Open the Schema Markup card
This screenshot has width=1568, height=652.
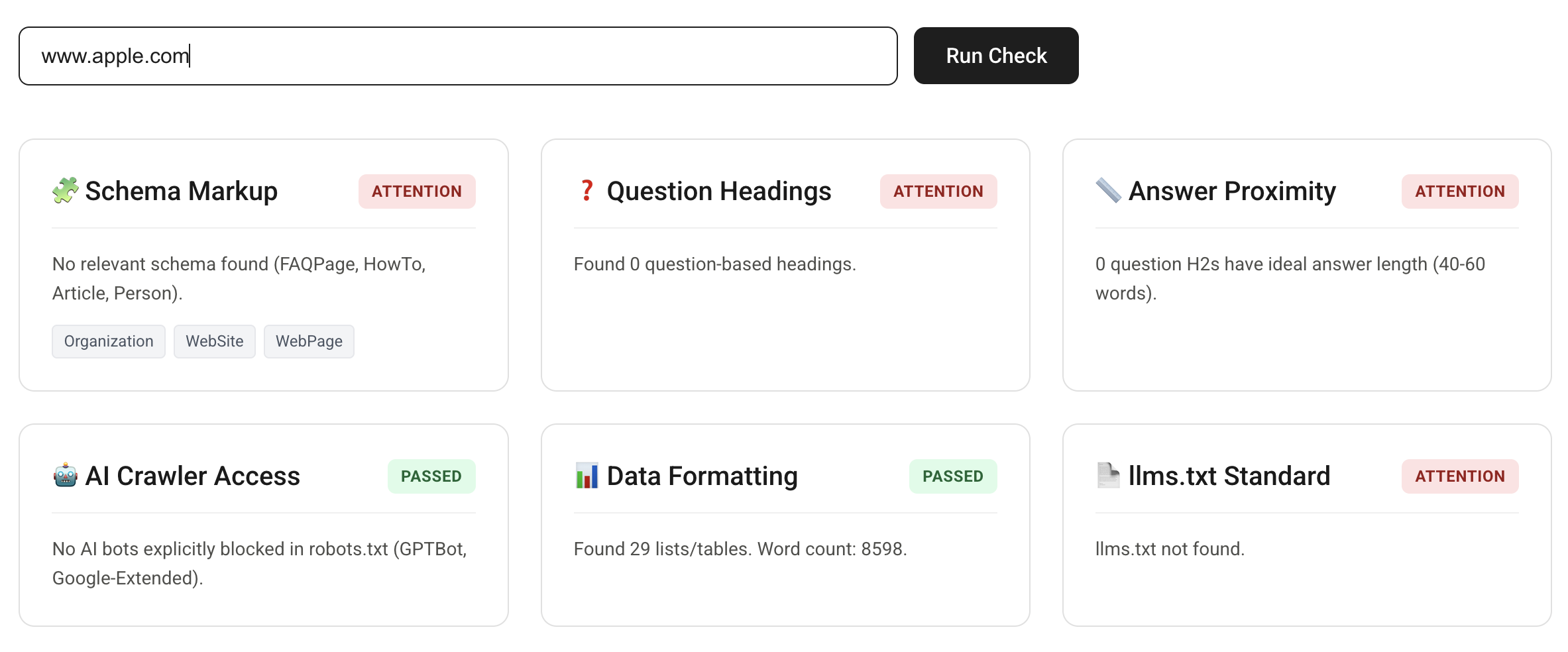point(264,265)
